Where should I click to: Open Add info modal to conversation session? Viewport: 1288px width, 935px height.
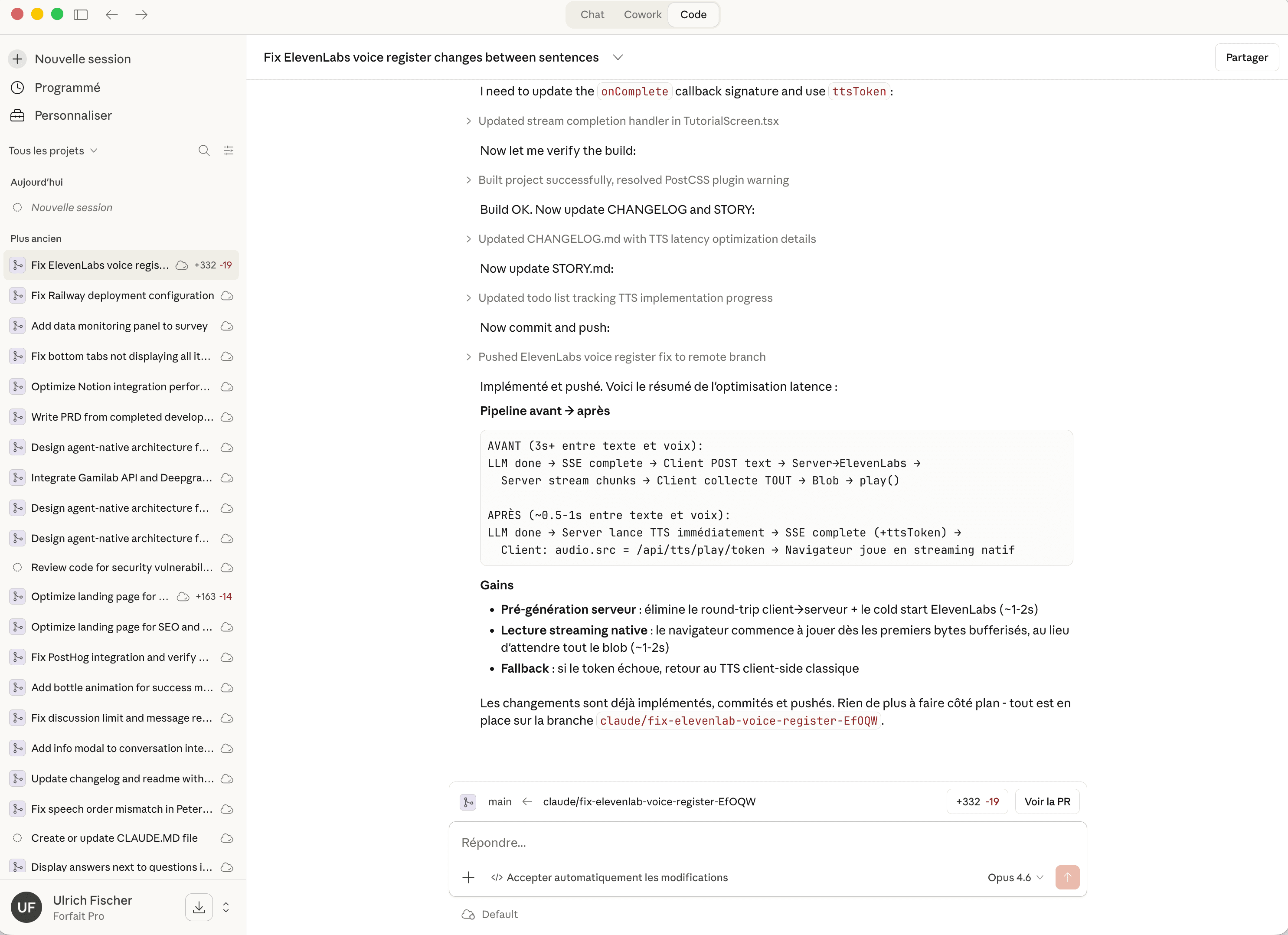[121, 748]
